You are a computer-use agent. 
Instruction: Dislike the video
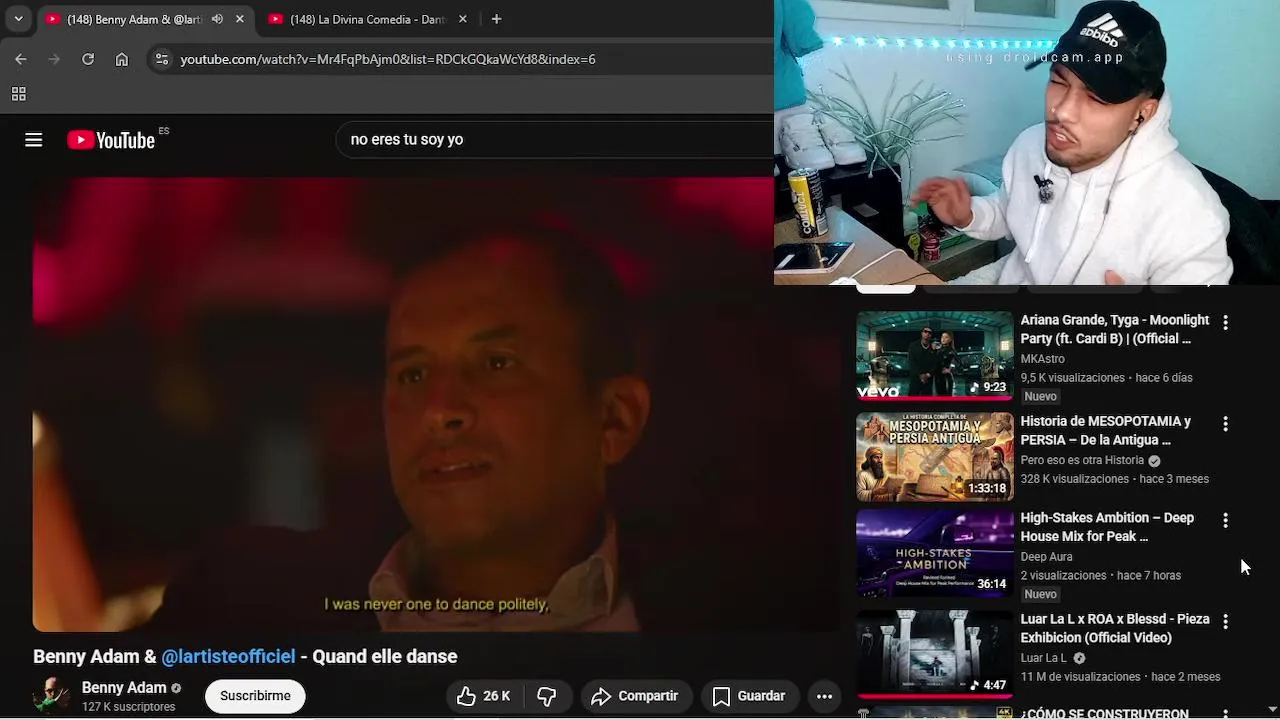[547, 696]
